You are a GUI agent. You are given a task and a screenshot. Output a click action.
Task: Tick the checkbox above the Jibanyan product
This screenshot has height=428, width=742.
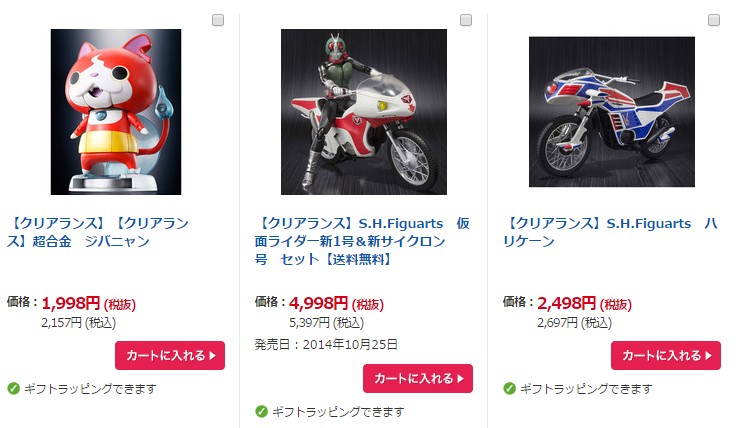[218, 20]
